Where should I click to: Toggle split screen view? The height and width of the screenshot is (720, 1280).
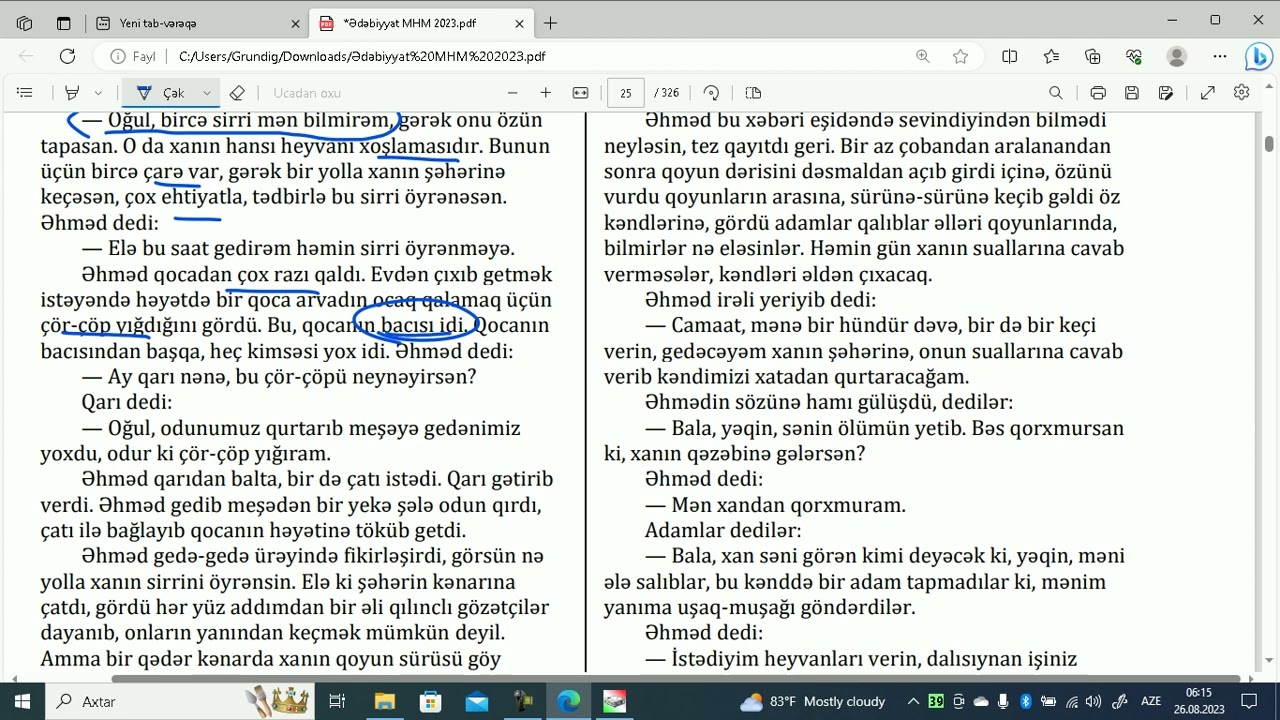tap(1010, 57)
